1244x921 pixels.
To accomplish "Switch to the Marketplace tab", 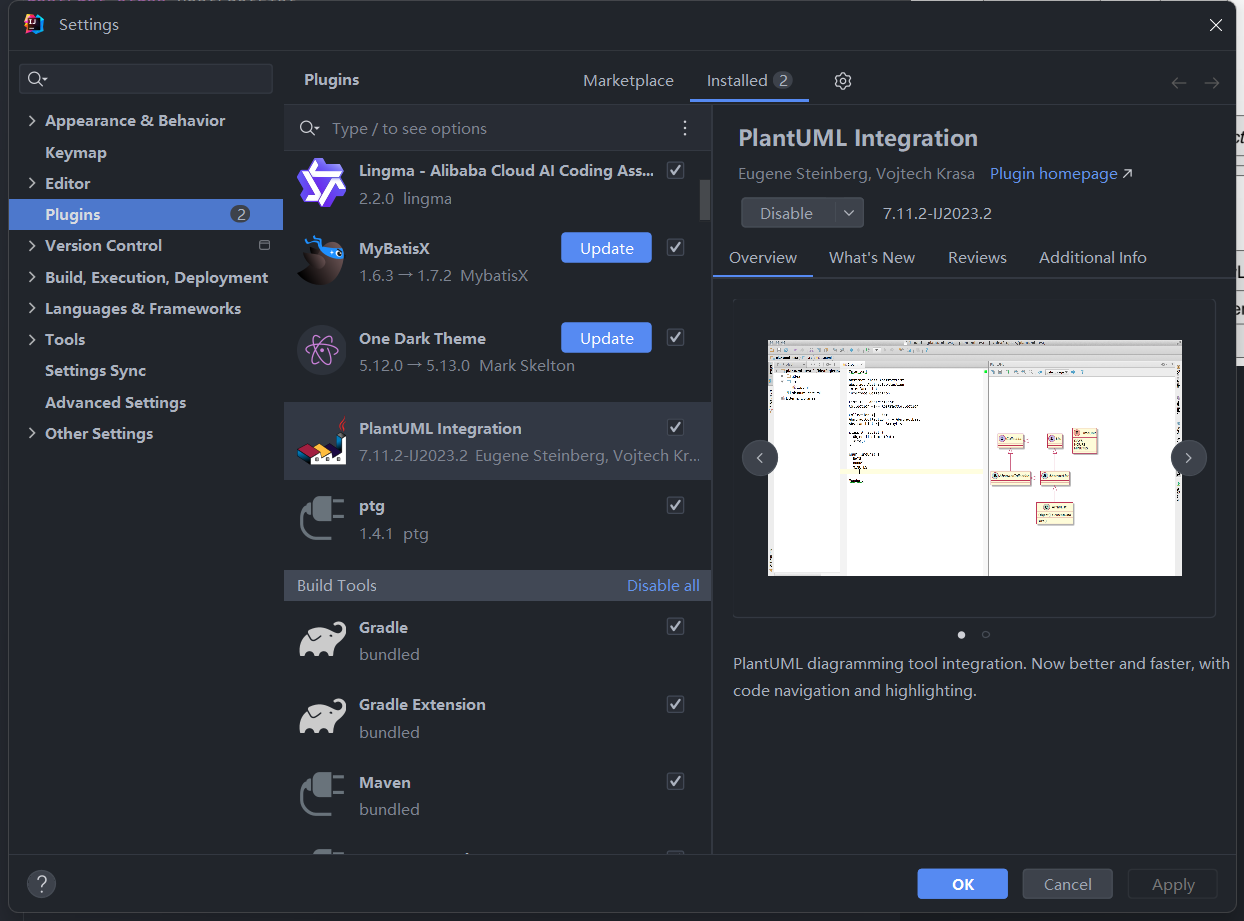I will coord(628,81).
